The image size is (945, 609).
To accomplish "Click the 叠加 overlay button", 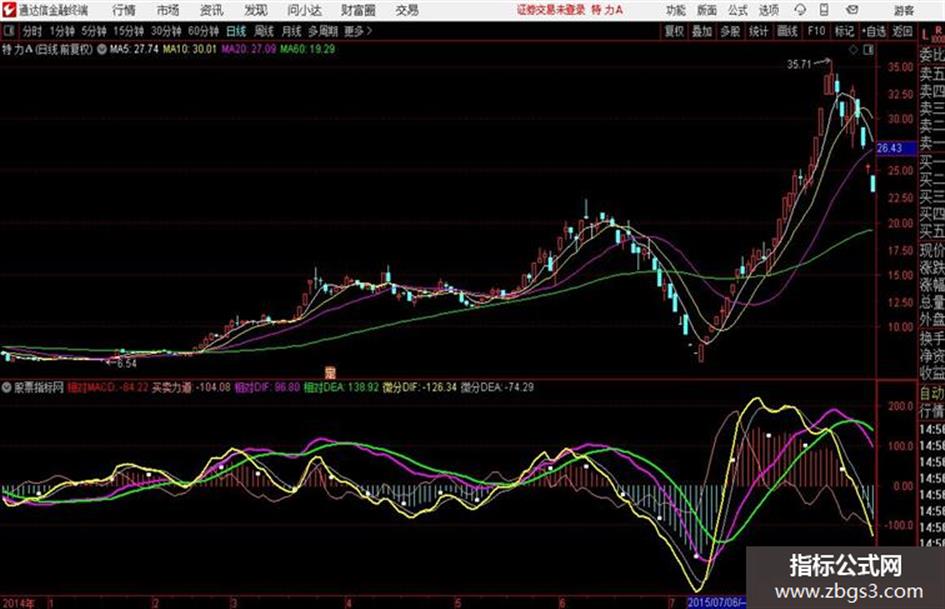I will [x=702, y=31].
